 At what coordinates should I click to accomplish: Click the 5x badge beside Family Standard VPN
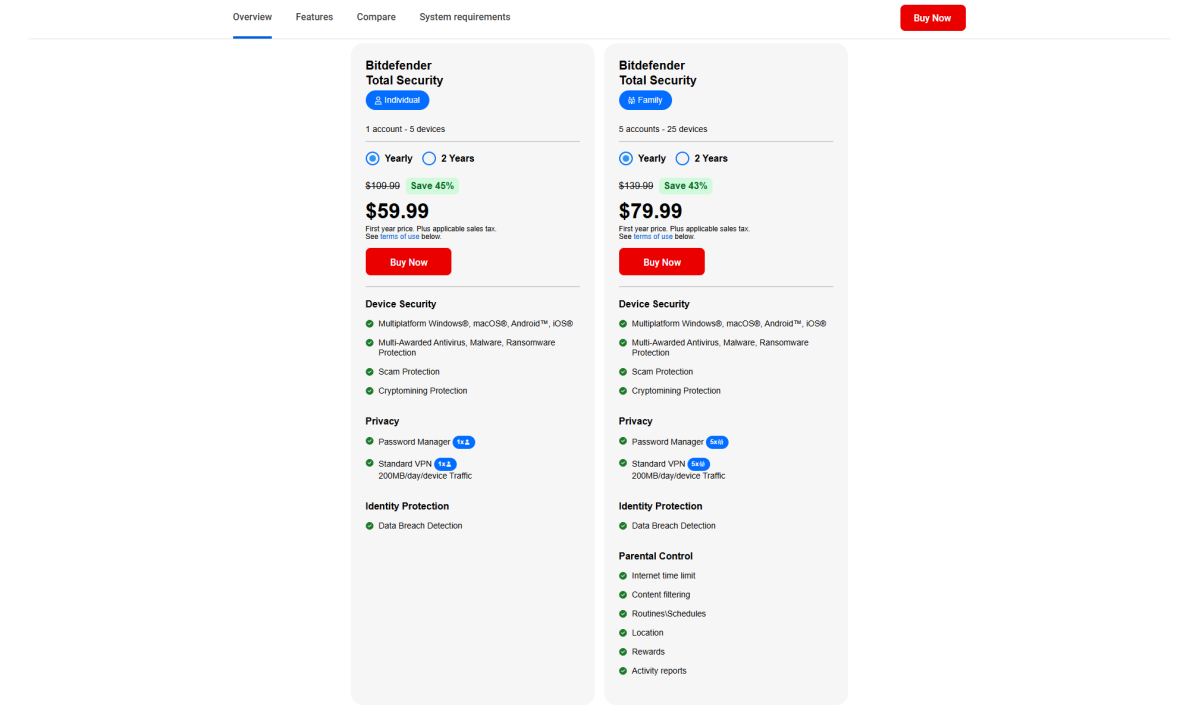coord(698,463)
